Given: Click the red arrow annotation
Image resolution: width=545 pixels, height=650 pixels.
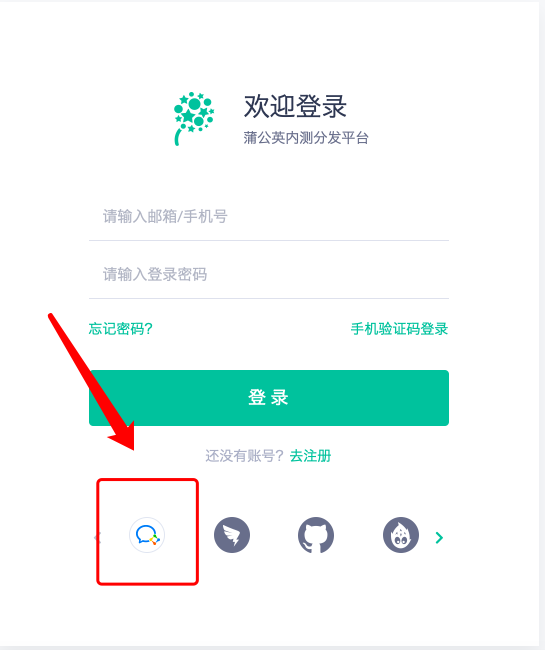Looking at the screenshot, I should [x=92, y=382].
